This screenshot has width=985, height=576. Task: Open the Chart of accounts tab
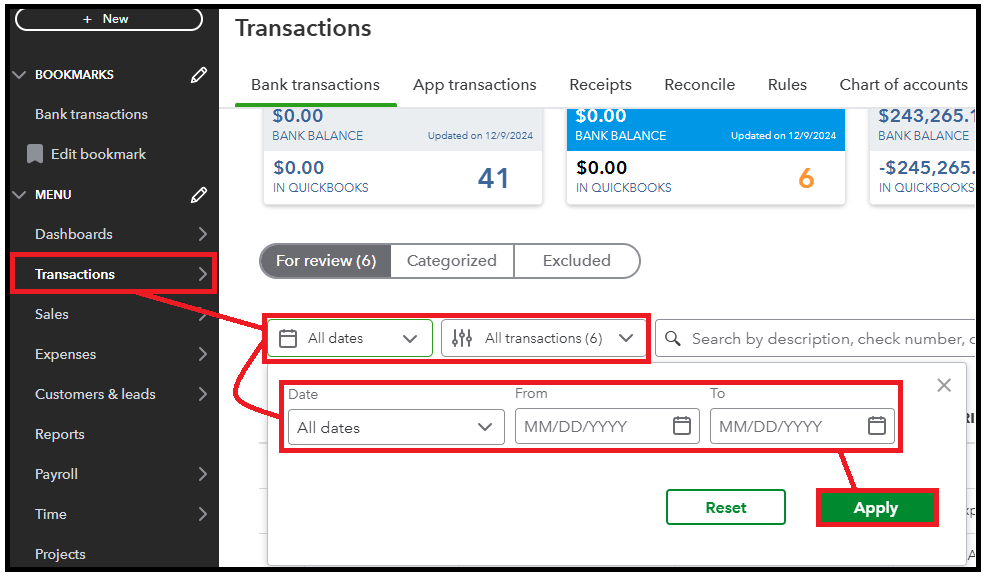(903, 85)
